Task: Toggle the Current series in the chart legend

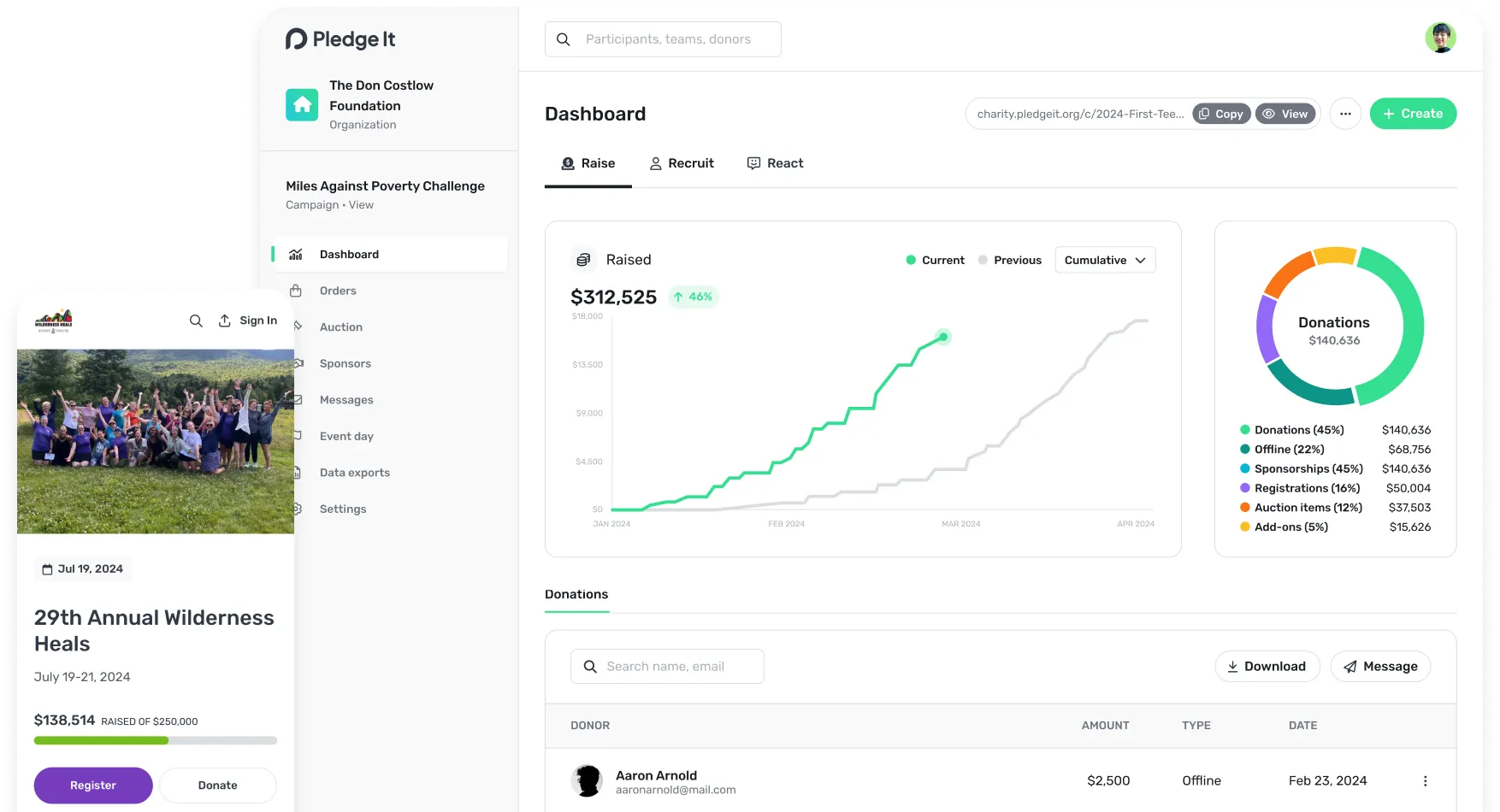Action: (936, 260)
